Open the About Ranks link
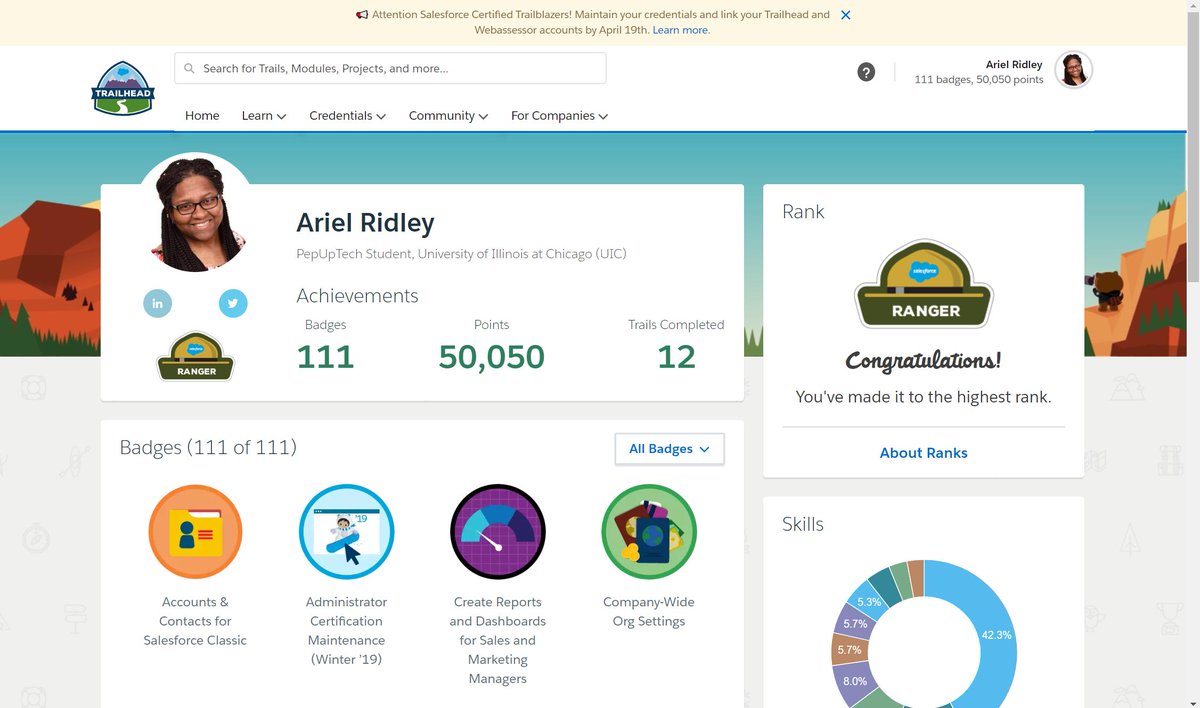1200x708 pixels. [x=924, y=453]
